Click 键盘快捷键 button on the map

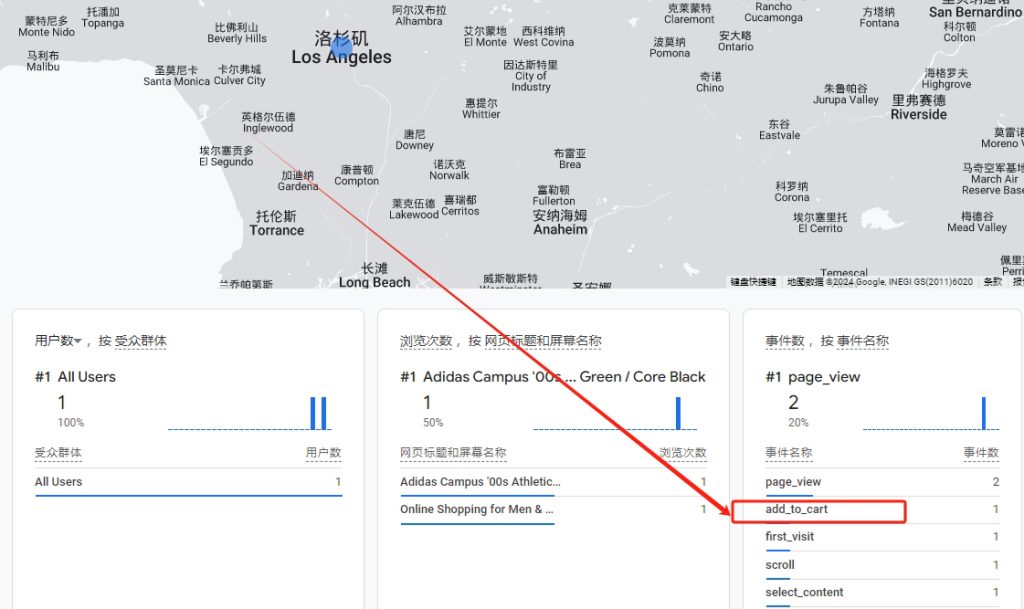coord(753,282)
